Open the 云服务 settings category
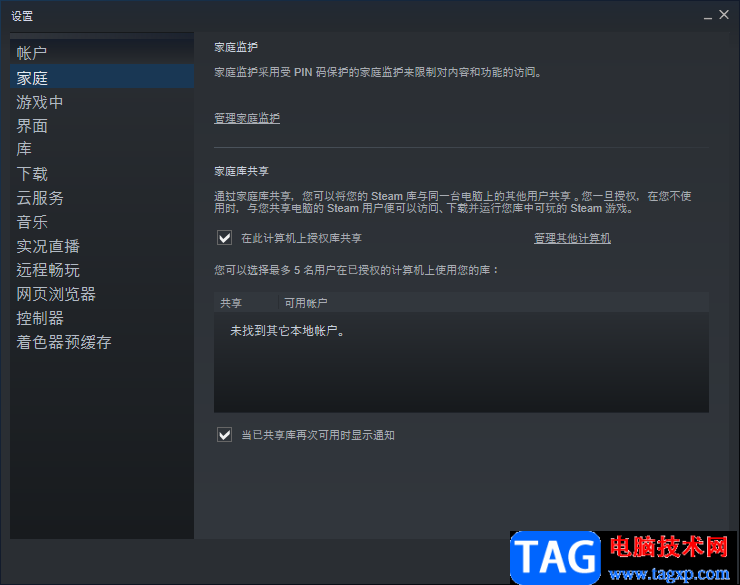Screen dimensions: 740x585 [101, 197]
